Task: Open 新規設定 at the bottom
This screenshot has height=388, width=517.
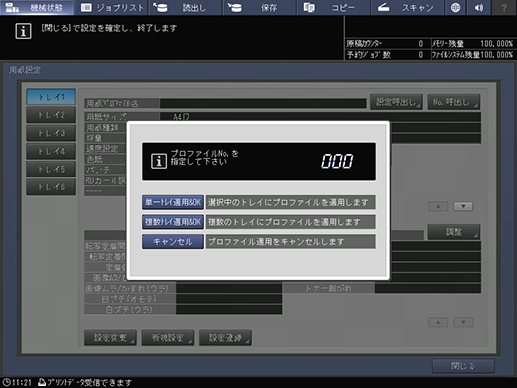Action: (x=168, y=338)
